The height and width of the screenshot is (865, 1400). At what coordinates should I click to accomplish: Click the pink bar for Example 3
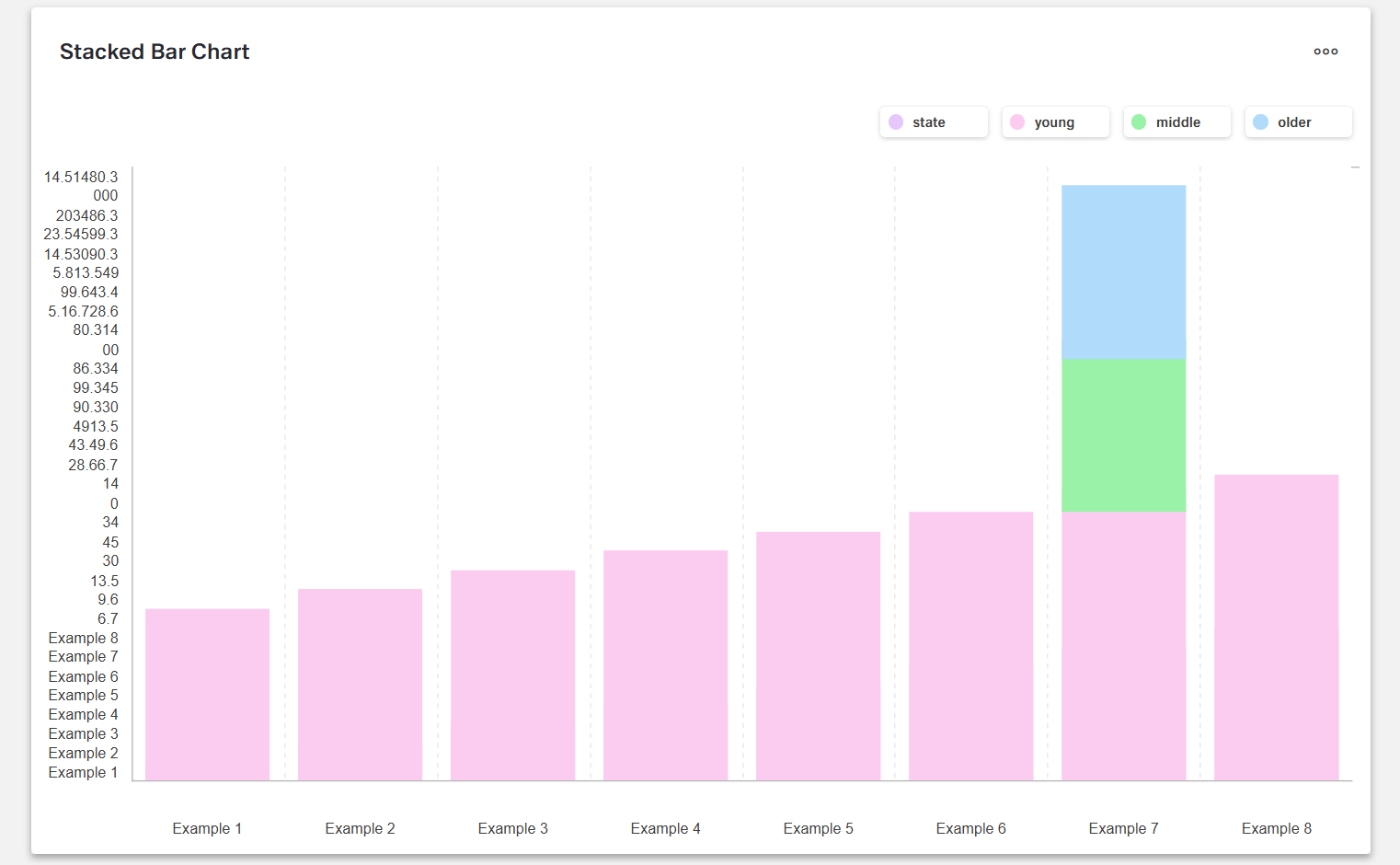(x=512, y=675)
